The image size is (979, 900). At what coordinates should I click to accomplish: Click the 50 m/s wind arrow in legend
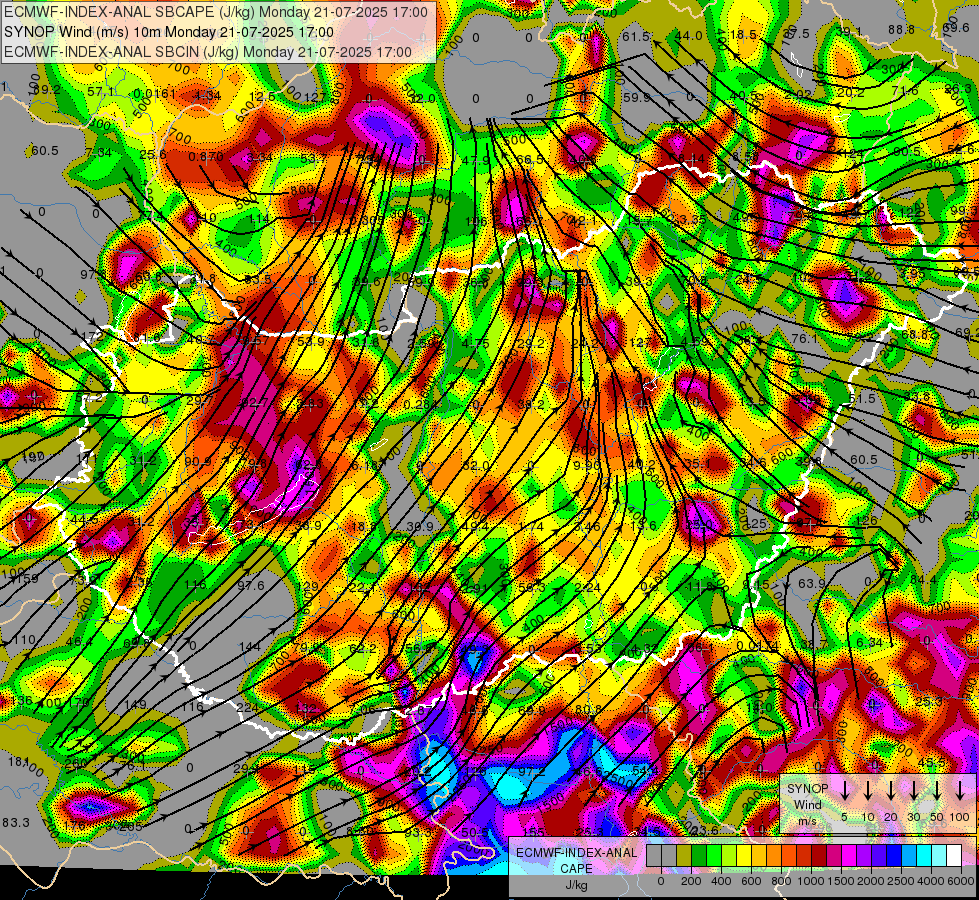(937, 791)
